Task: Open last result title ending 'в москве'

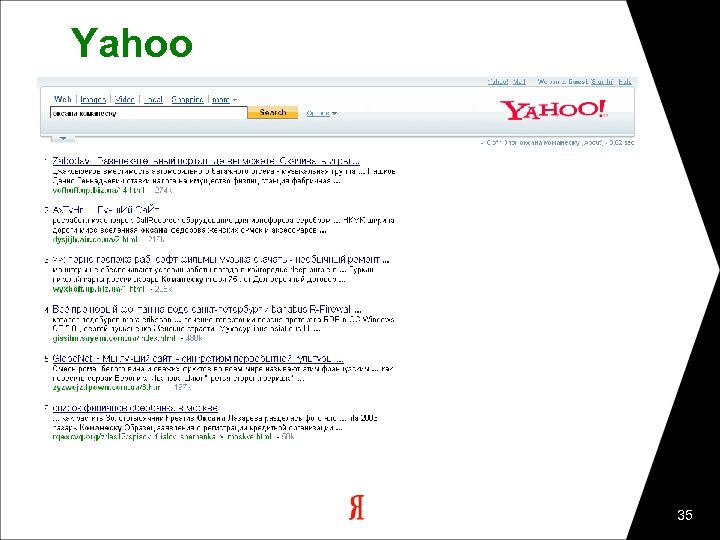Action: click(x=135, y=408)
